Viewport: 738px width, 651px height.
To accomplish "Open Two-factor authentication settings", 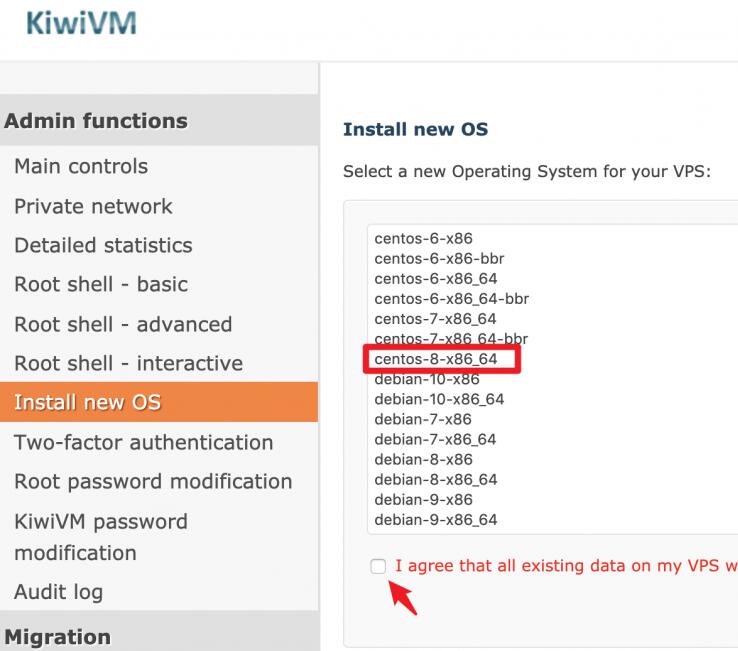I will [x=143, y=442].
